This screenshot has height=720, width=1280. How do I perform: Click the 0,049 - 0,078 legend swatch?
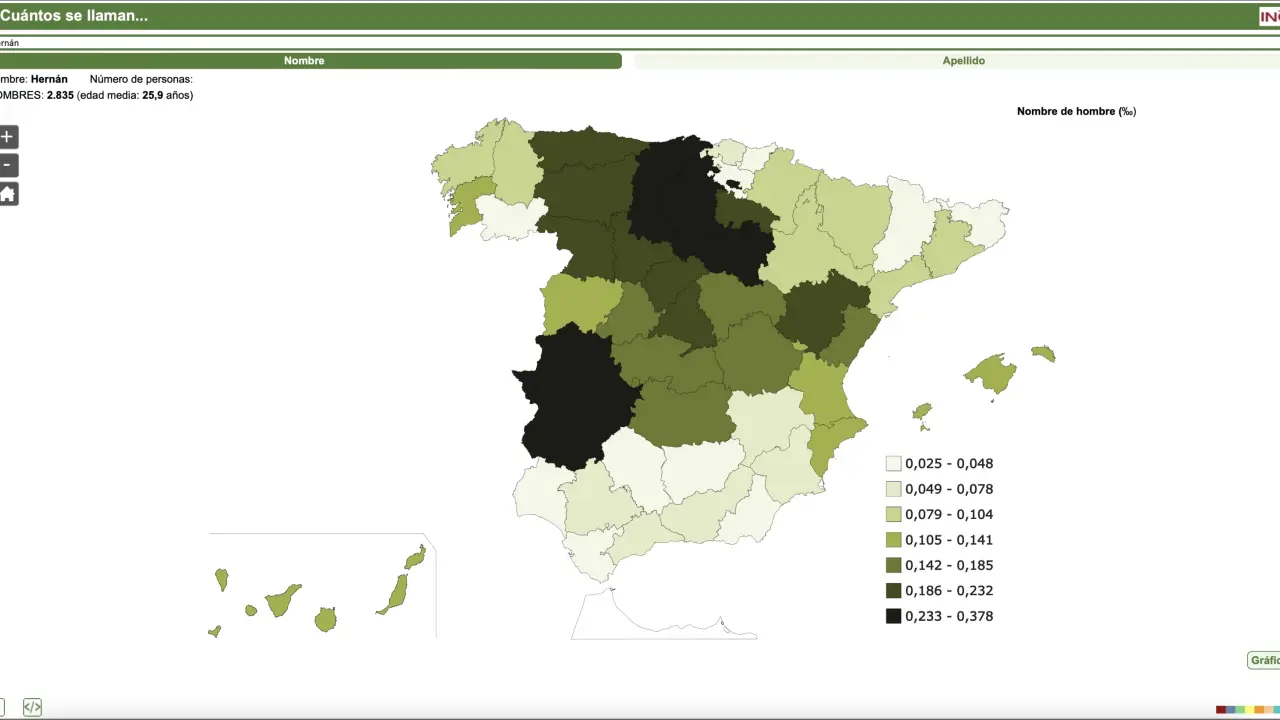point(893,489)
